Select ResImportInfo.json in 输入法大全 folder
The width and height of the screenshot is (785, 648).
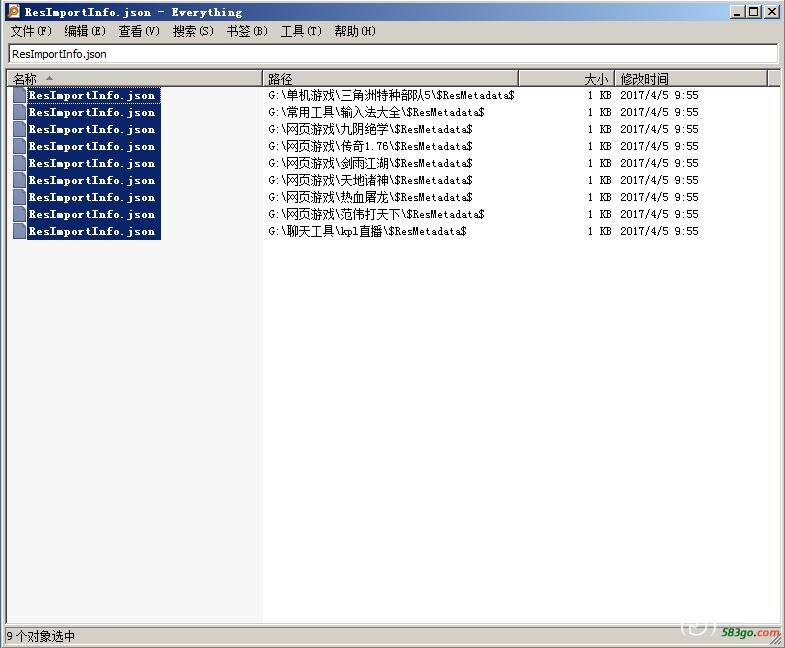tap(94, 112)
